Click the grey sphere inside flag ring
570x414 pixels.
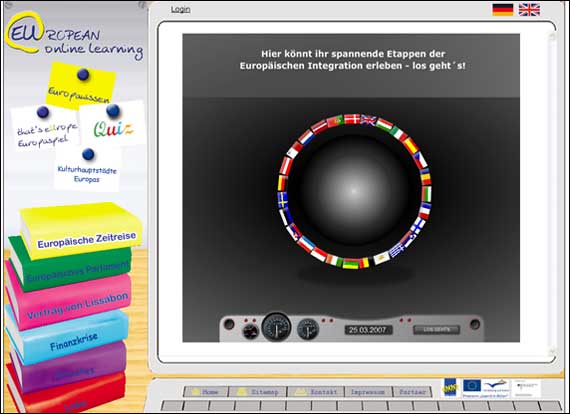354,190
